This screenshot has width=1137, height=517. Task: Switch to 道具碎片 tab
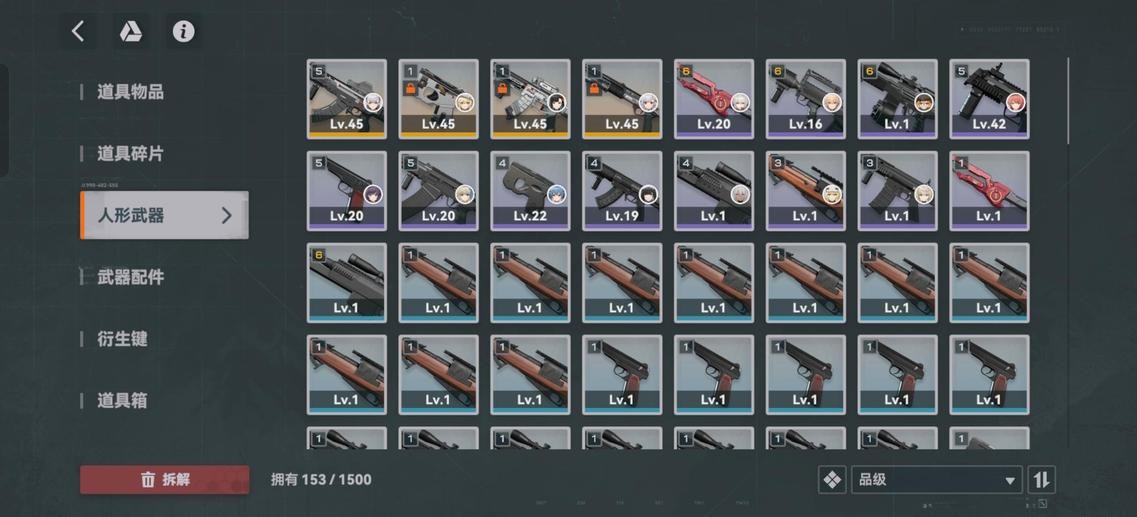click(x=131, y=154)
